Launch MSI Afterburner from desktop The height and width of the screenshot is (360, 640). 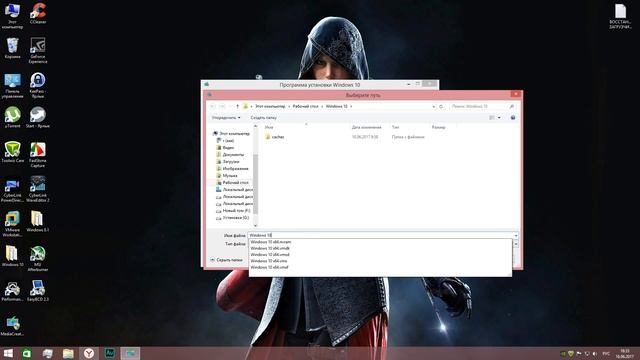pos(38,259)
